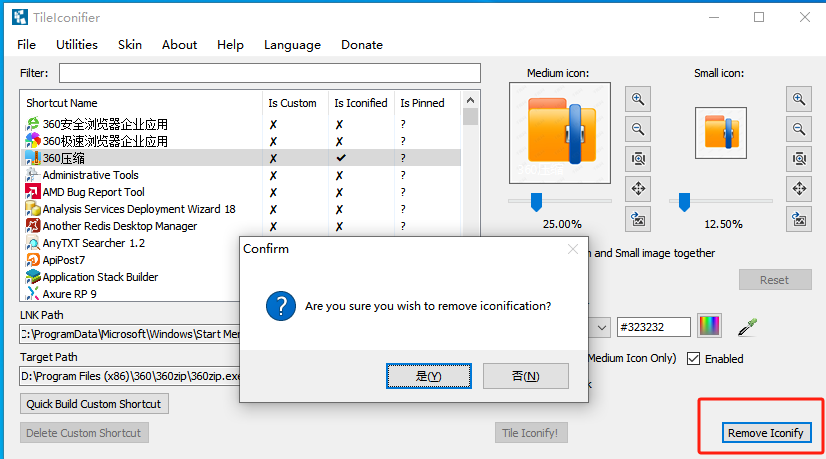Decline with the 否(N) button
The height and width of the screenshot is (459, 826).
click(525, 376)
